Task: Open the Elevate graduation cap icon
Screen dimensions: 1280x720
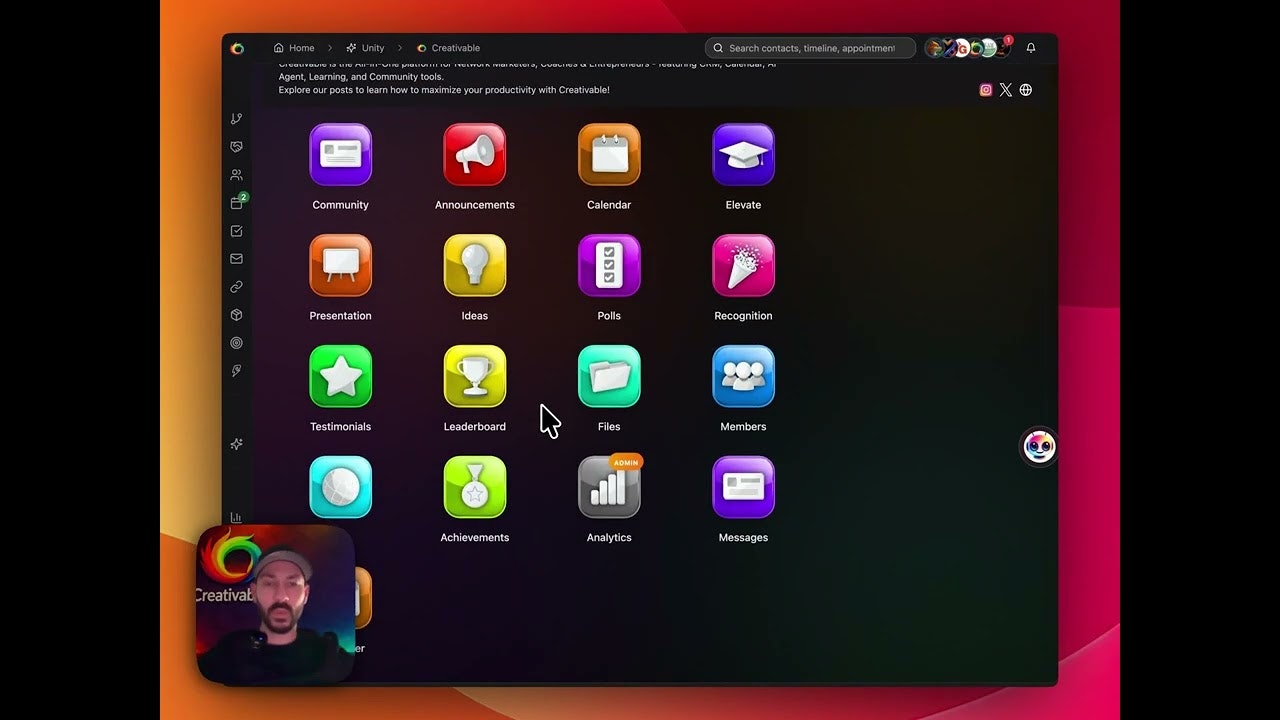Action: coord(743,154)
